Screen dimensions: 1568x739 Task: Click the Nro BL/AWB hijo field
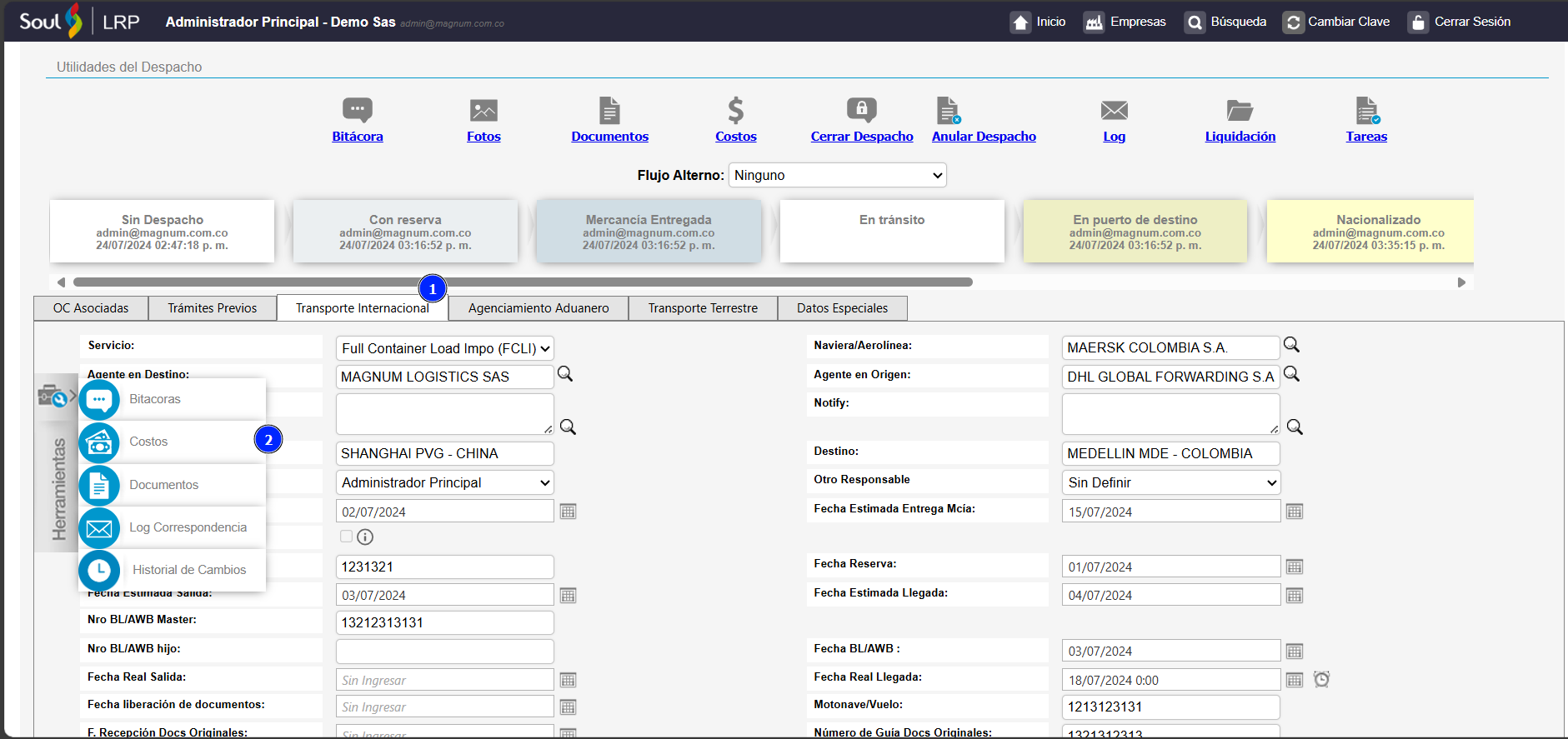pos(444,651)
